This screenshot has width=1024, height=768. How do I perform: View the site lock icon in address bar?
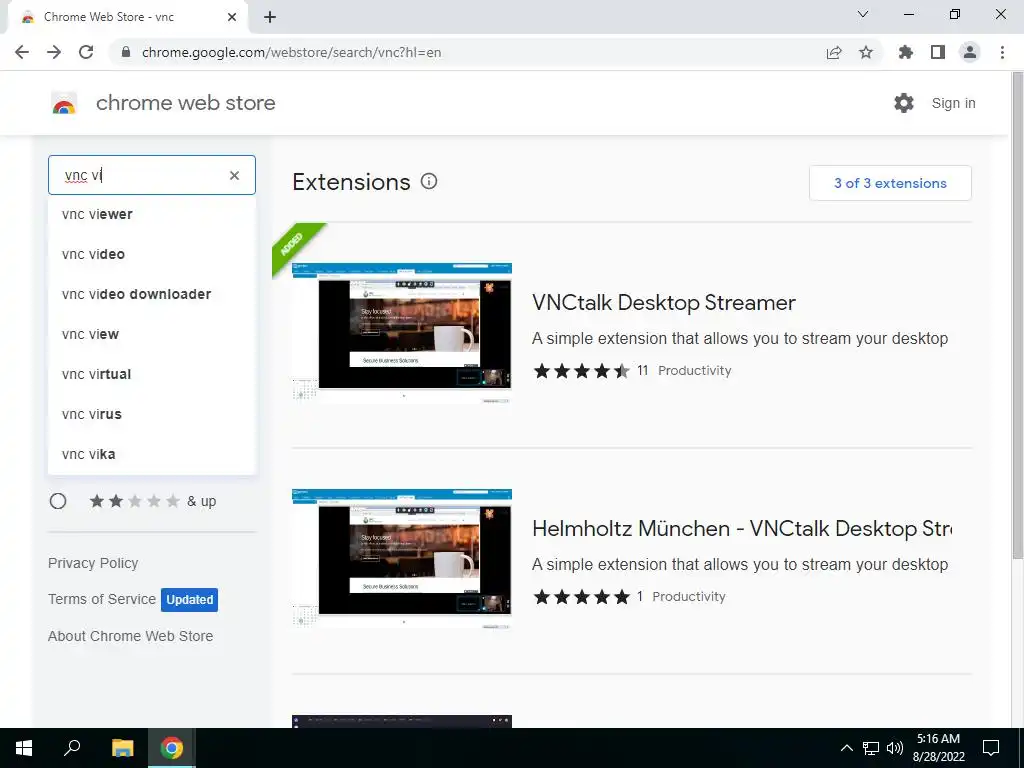point(126,52)
